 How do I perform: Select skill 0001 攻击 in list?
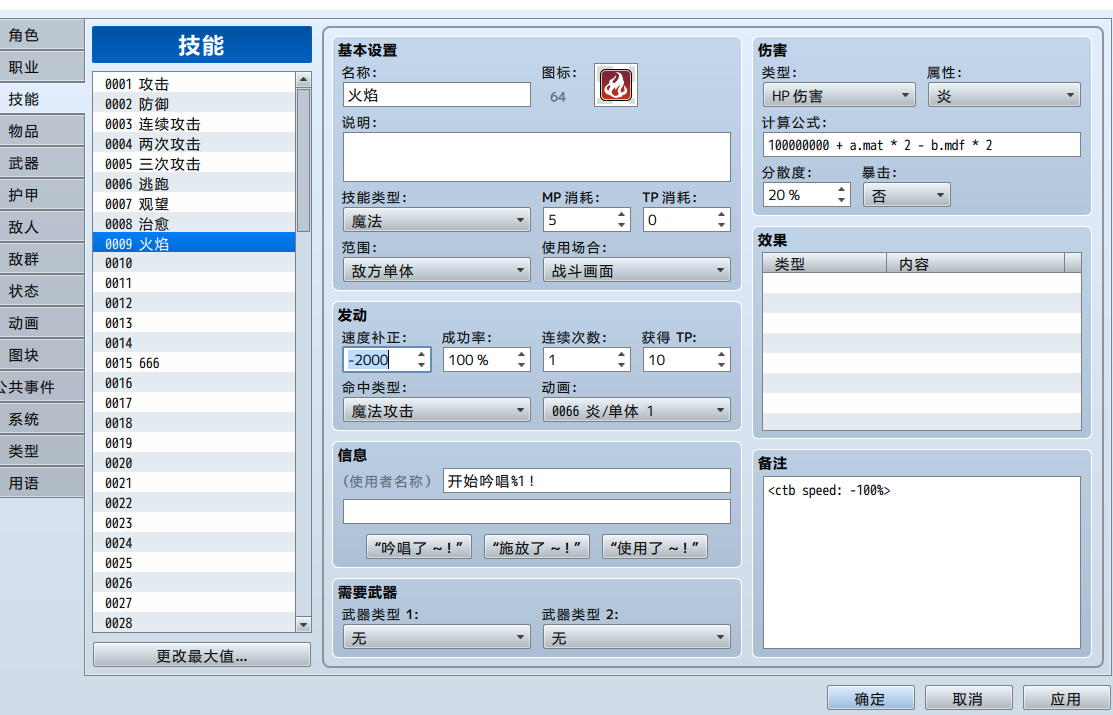(x=194, y=84)
